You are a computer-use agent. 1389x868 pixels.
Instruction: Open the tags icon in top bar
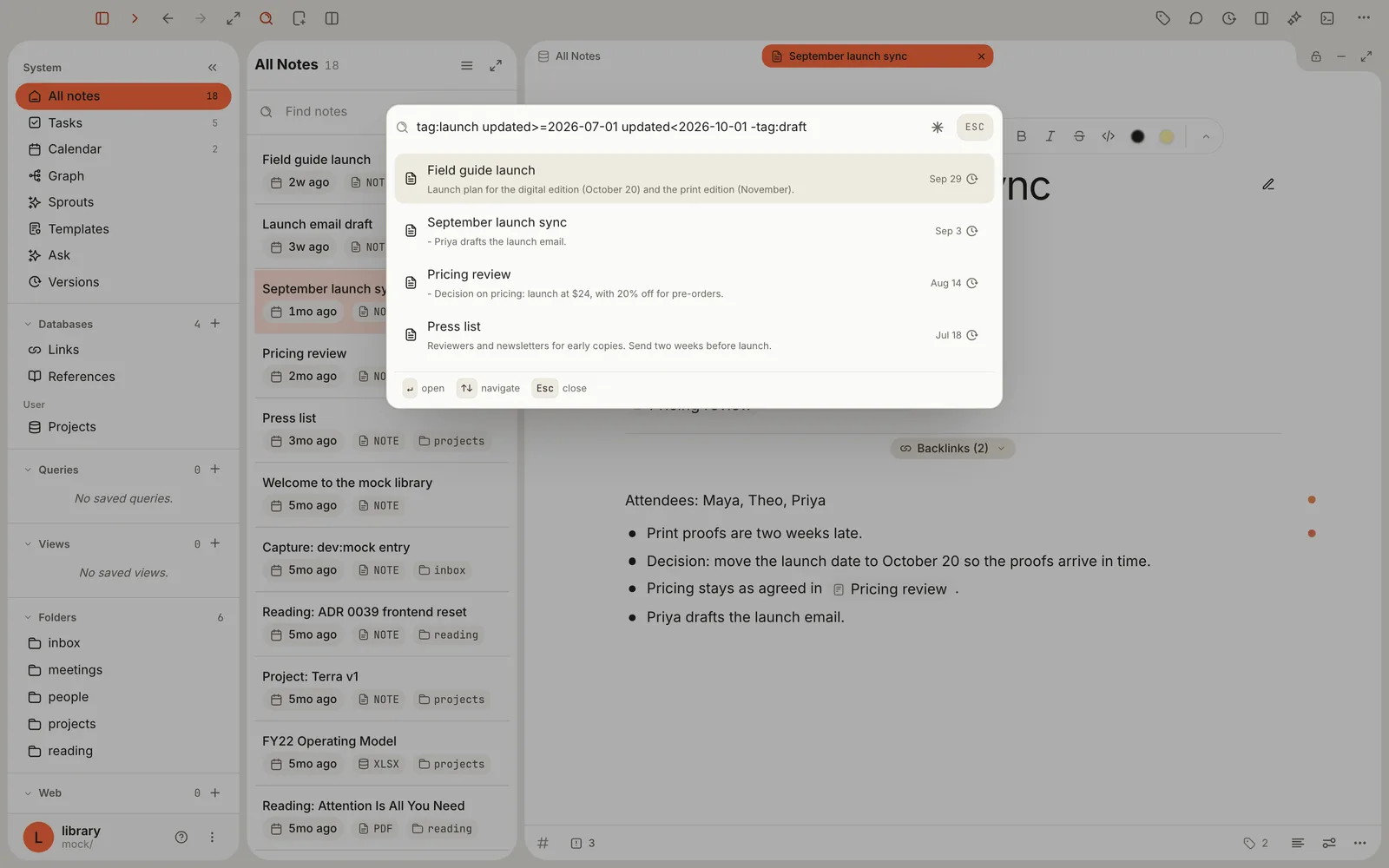[1163, 18]
